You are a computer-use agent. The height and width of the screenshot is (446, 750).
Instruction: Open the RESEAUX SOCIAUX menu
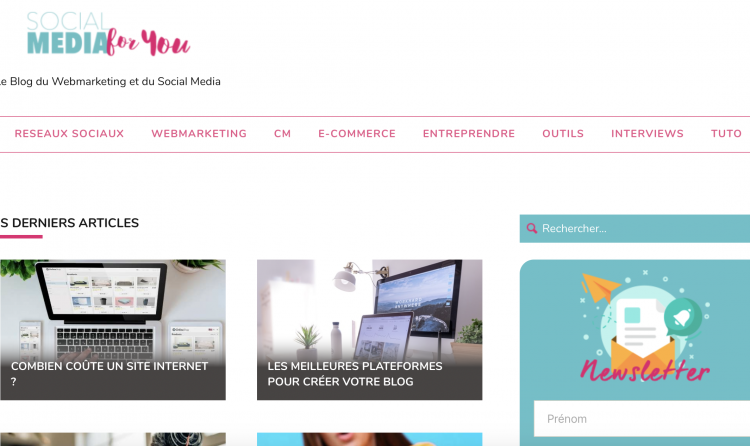[x=69, y=134]
